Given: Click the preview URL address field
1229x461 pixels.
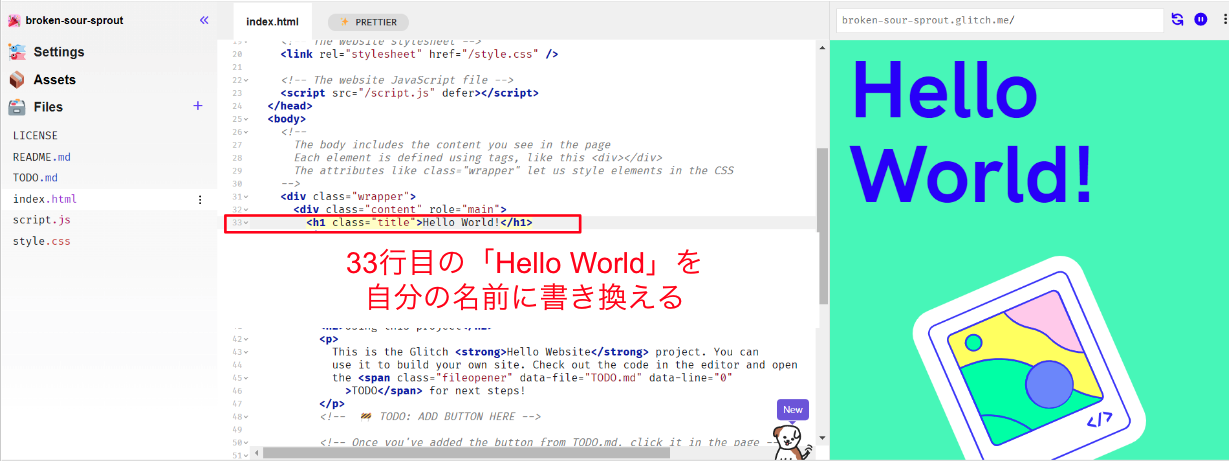Looking at the screenshot, I should [1000, 19].
